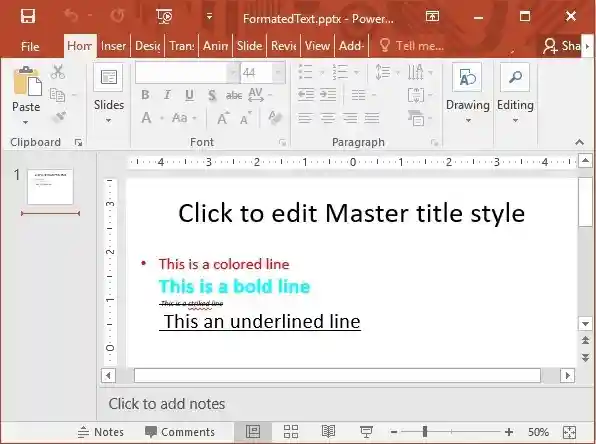Click the Cut scissors icon
This screenshot has width=596, height=444.
(58, 72)
